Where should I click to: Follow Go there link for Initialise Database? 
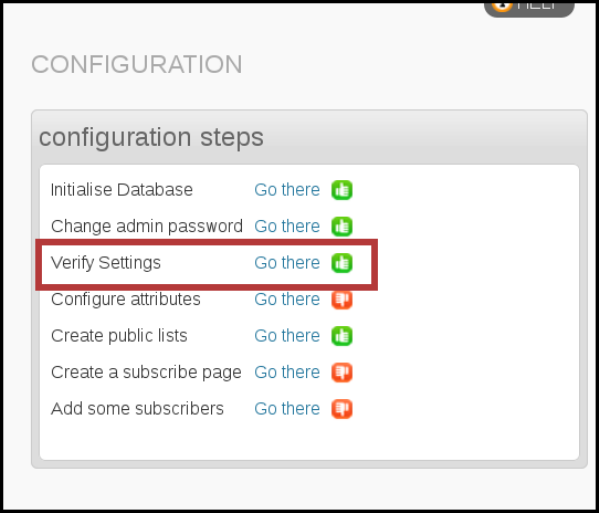[x=287, y=190]
